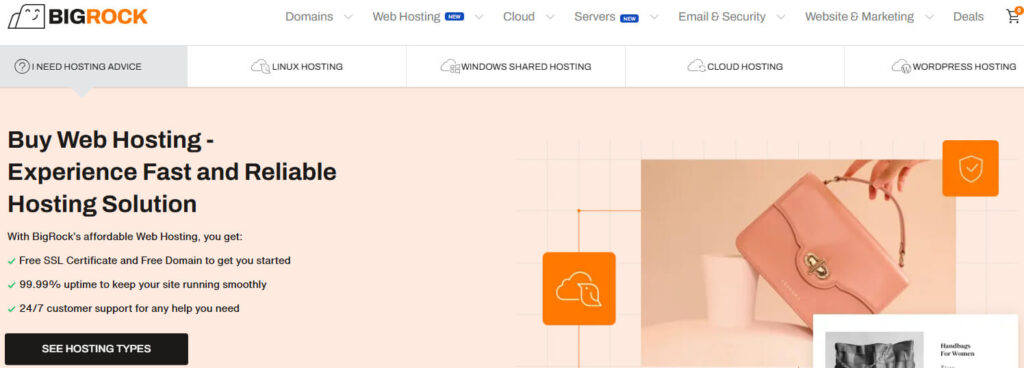Image resolution: width=1024 pixels, height=368 pixels.
Task: Click the See Hosting Types button
Action: click(97, 349)
